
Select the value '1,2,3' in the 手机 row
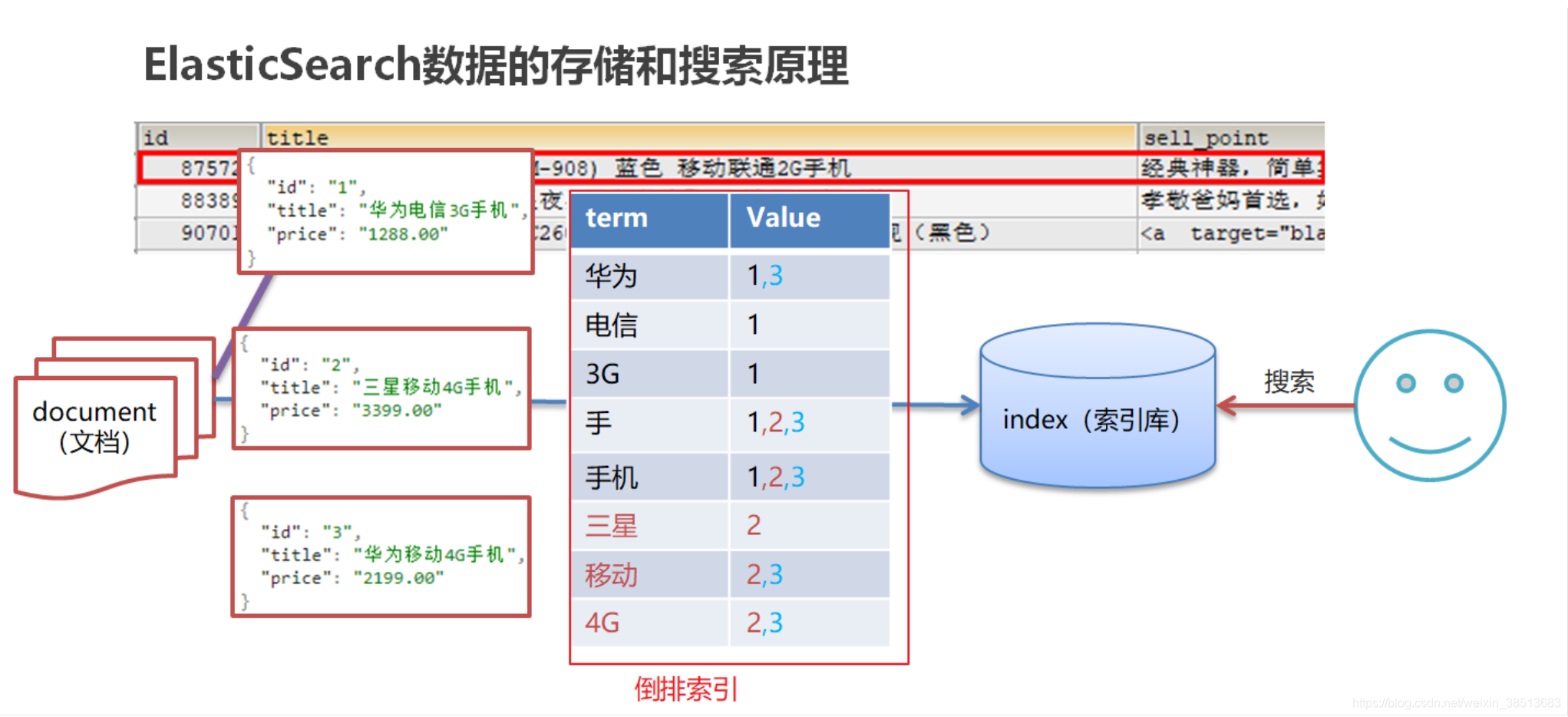point(776,477)
